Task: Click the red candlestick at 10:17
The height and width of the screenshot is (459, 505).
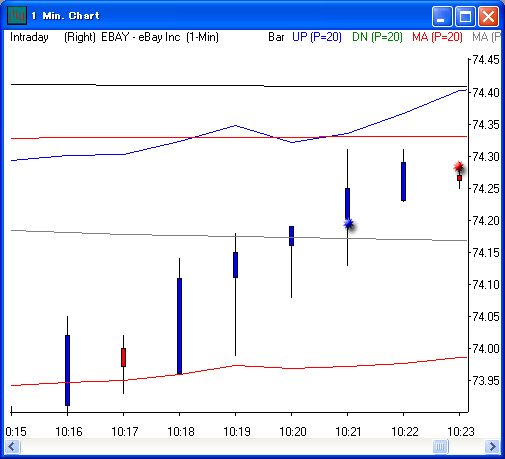Action: coord(123,357)
